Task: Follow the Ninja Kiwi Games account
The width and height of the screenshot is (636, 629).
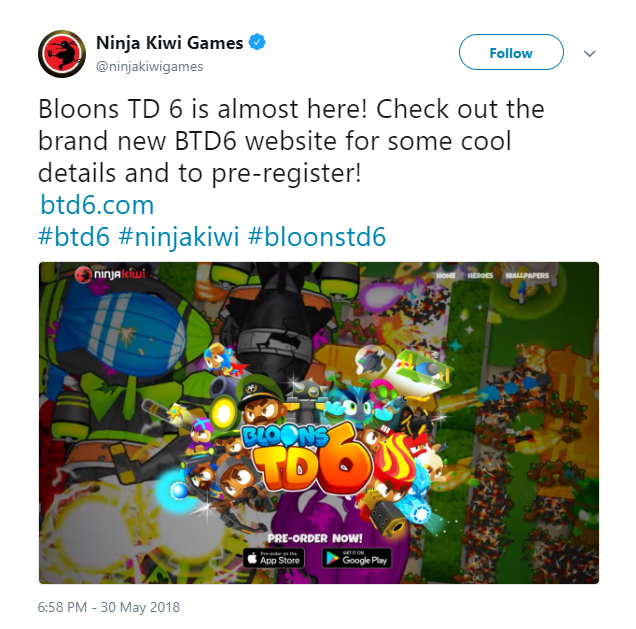Action: (x=511, y=52)
